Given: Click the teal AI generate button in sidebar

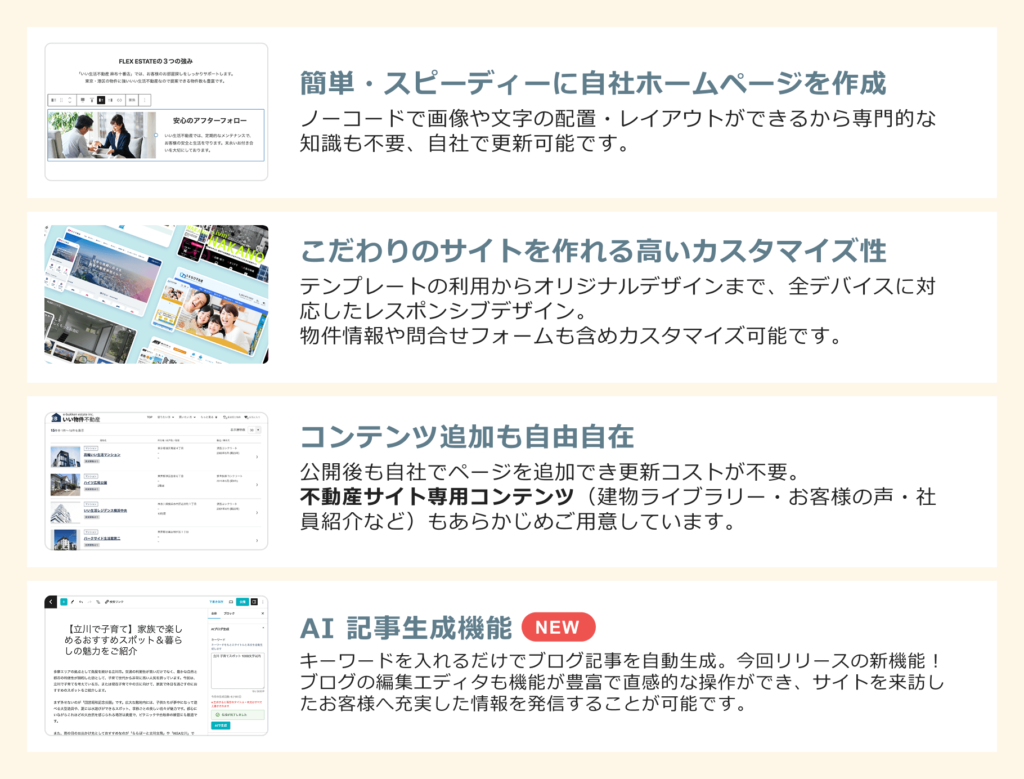Looking at the screenshot, I should click(220, 726).
